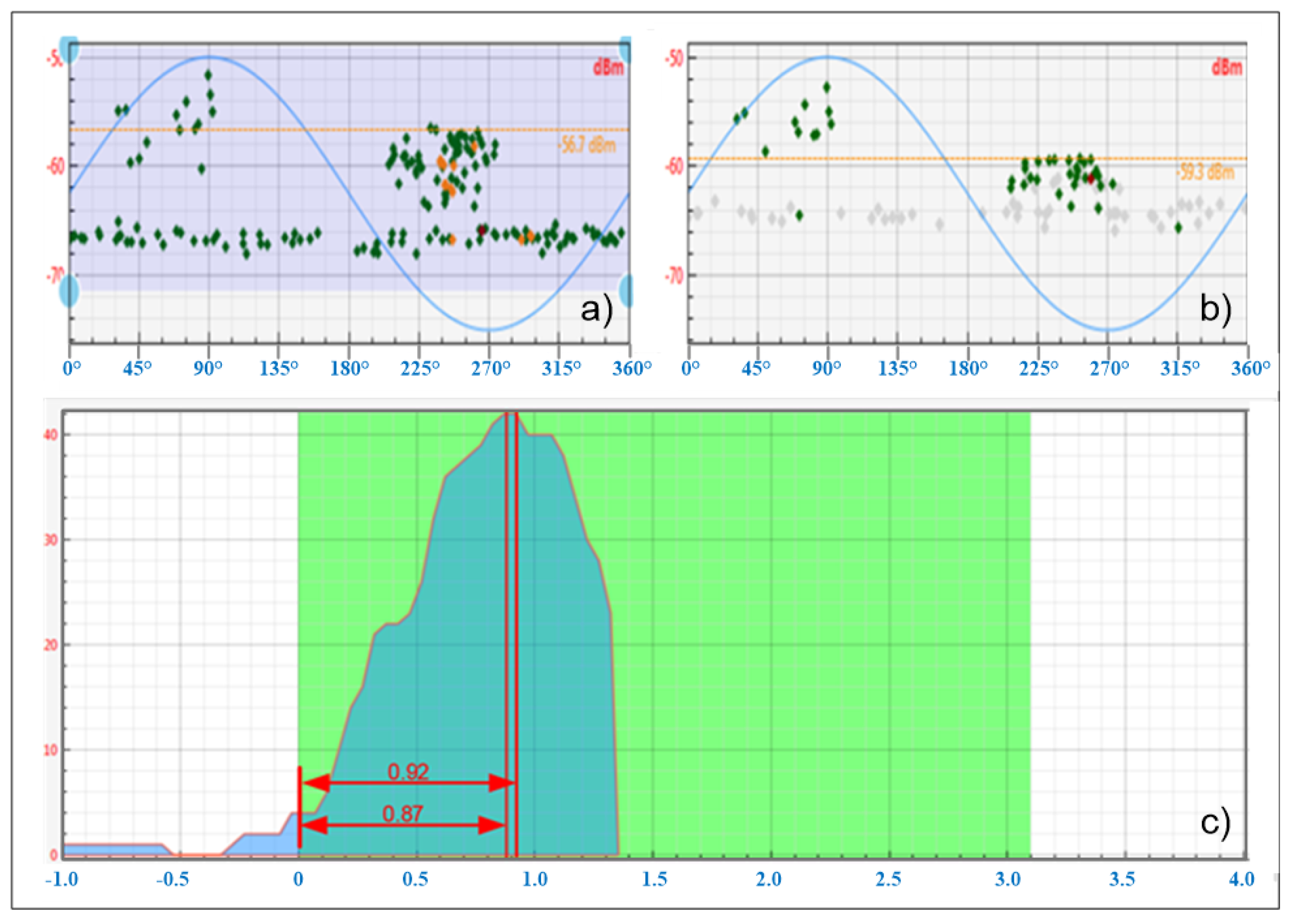The image size is (1289, 924).
Task: Switch to panel a)
Action: click(594, 310)
